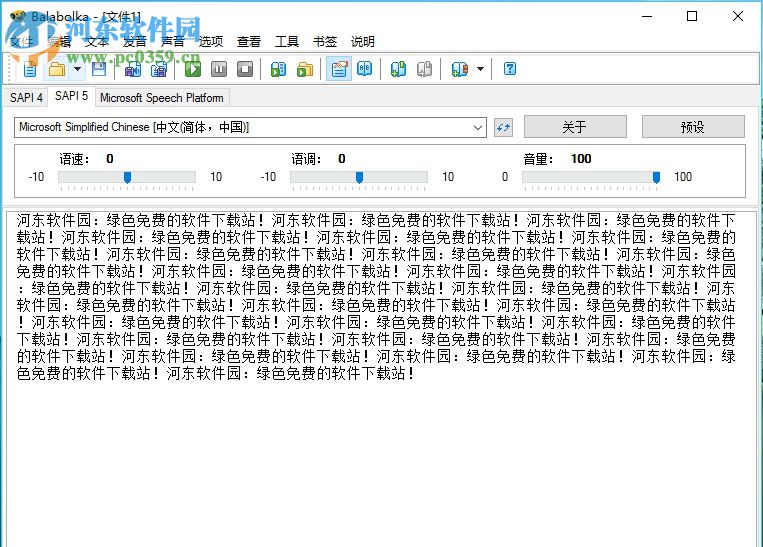Open the voice selection combo box
This screenshot has height=547, width=763.
tap(250, 128)
